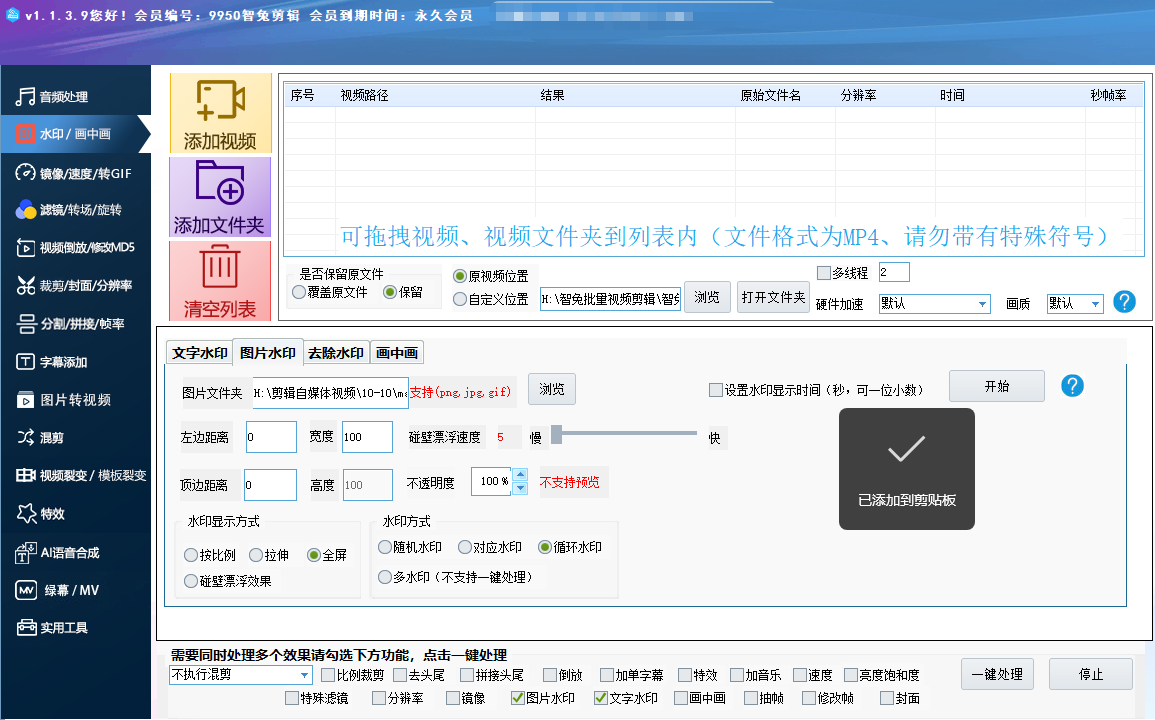Switch to the 画中画 tab
Viewport: 1155px width, 720px height.
tap(396, 353)
